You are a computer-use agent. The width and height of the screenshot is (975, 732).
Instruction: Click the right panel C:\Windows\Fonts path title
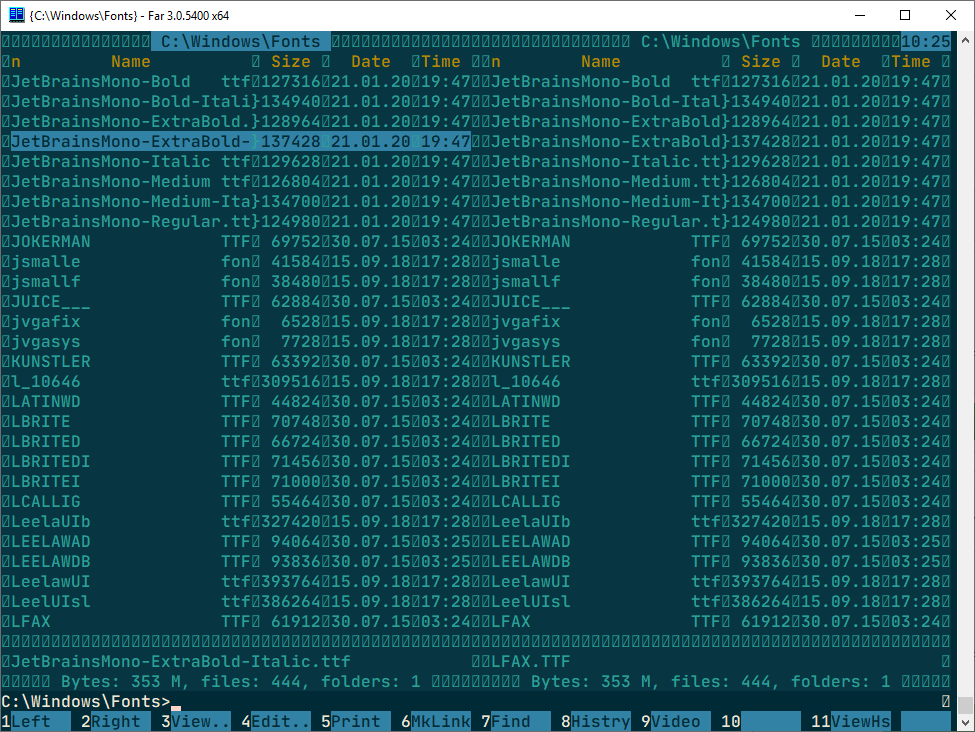(x=721, y=42)
